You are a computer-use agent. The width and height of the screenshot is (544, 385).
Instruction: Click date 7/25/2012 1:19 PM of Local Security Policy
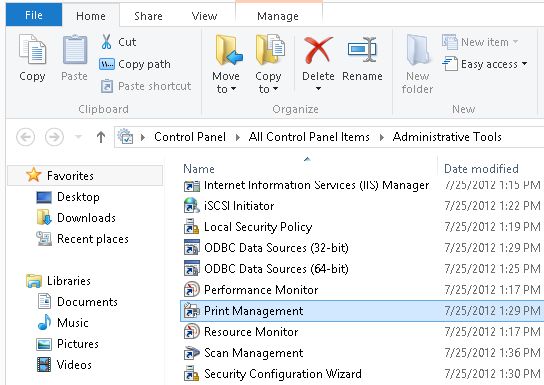click(492, 227)
